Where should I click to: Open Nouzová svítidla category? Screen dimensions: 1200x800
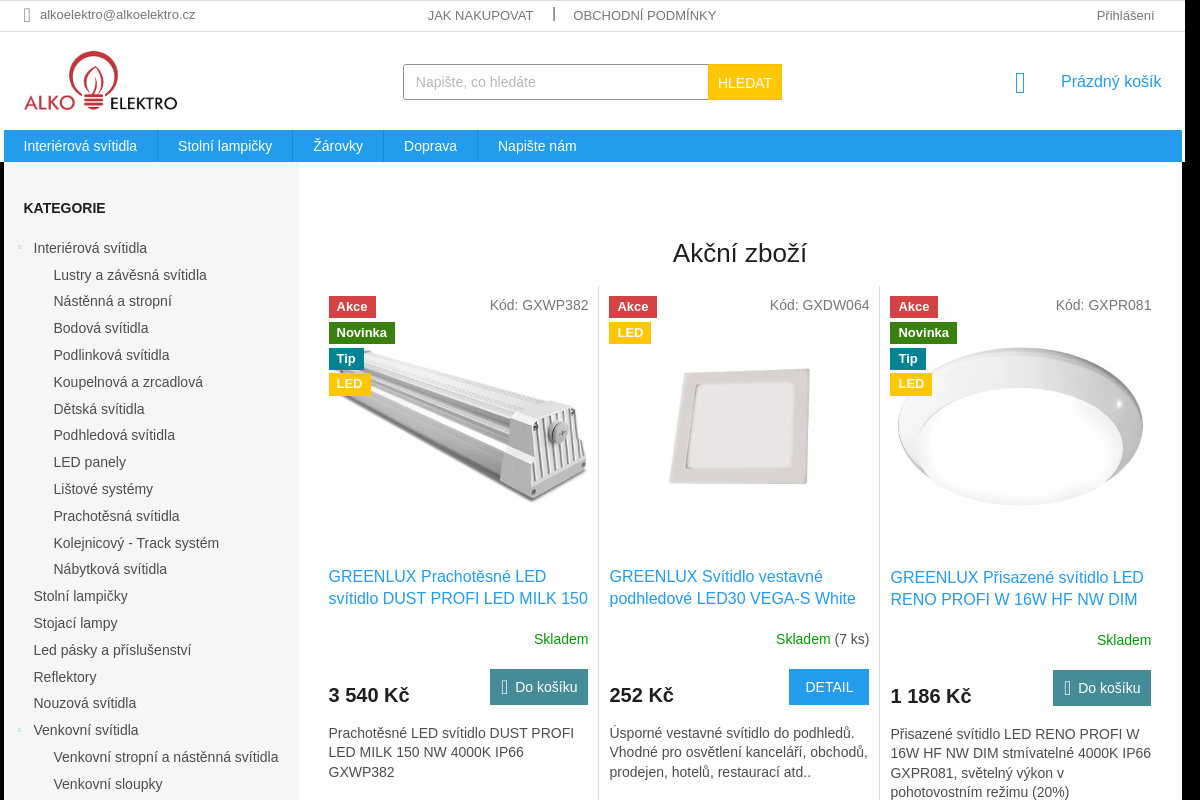click(x=85, y=703)
